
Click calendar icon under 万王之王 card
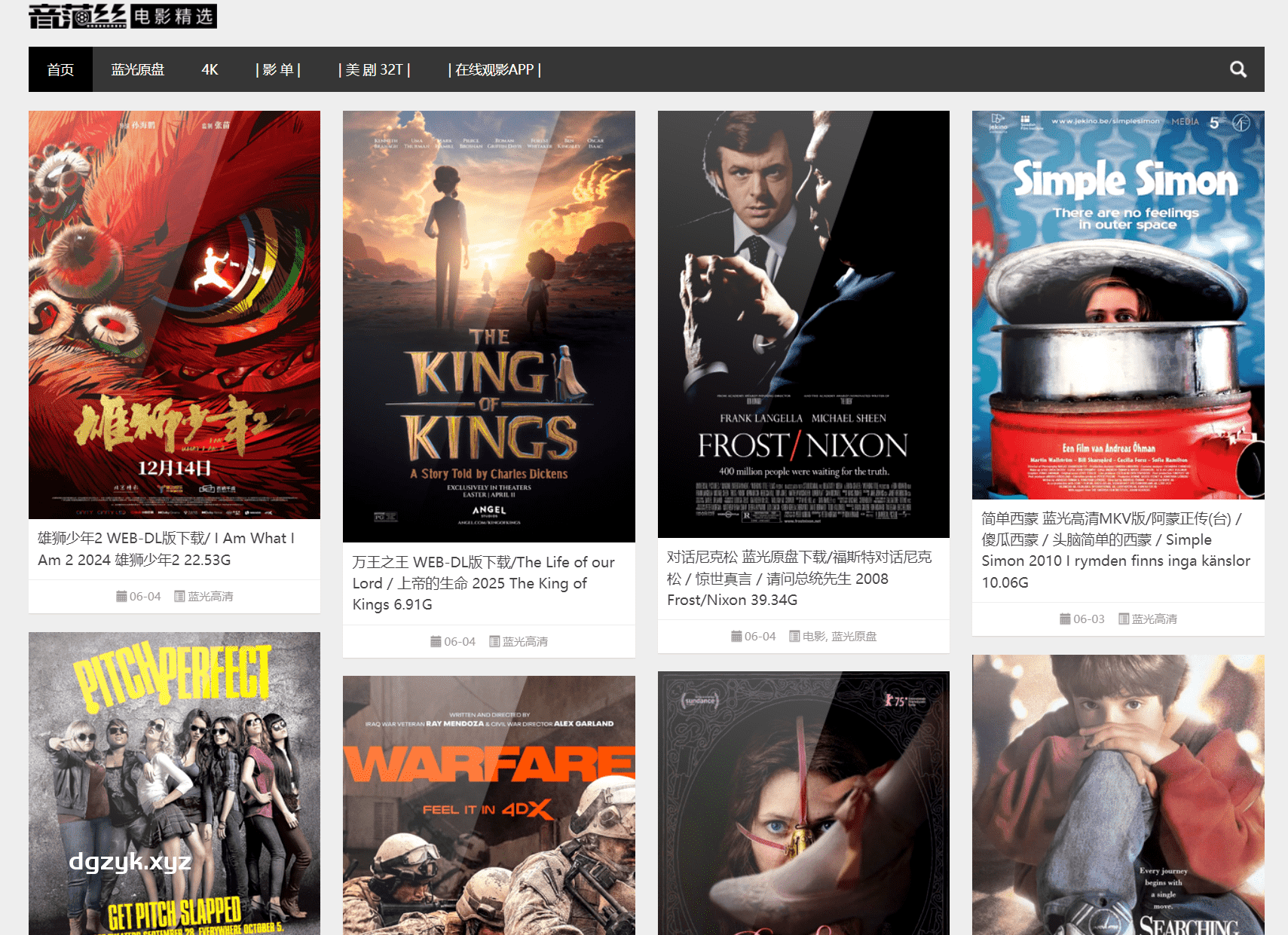(436, 641)
